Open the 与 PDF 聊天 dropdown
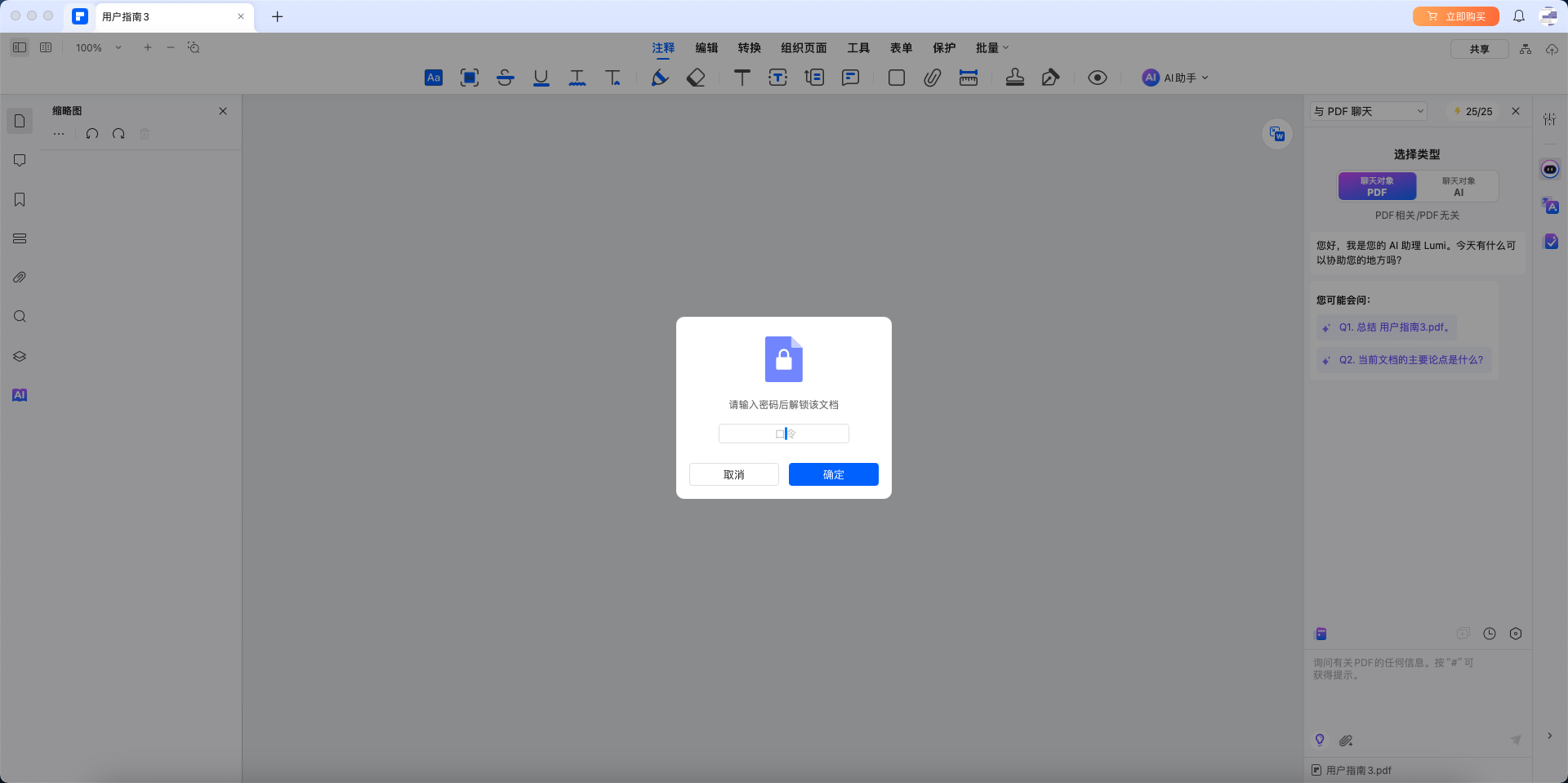 [x=1368, y=111]
